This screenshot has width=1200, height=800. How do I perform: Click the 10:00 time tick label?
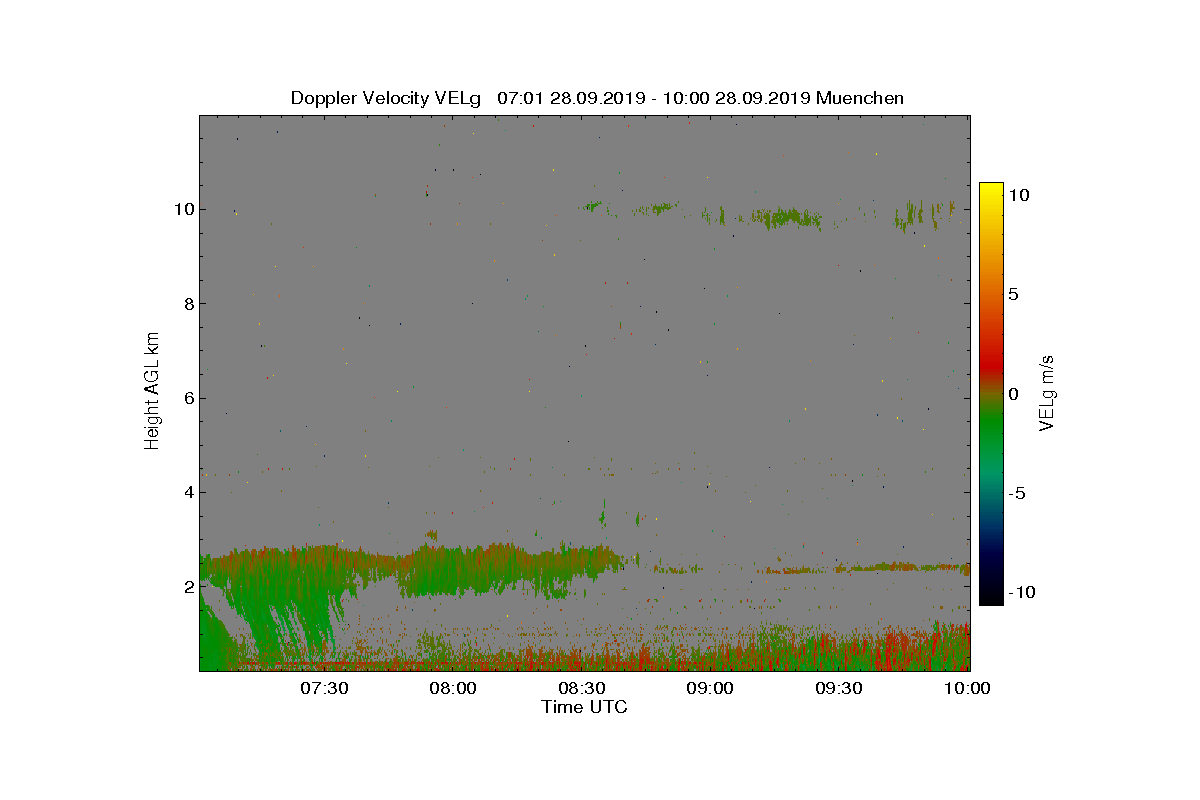(967, 688)
